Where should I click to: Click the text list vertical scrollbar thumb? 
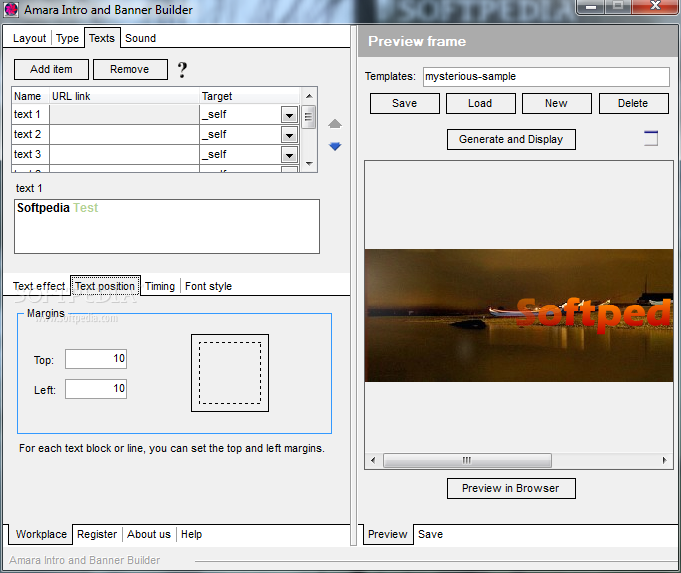tap(309, 117)
